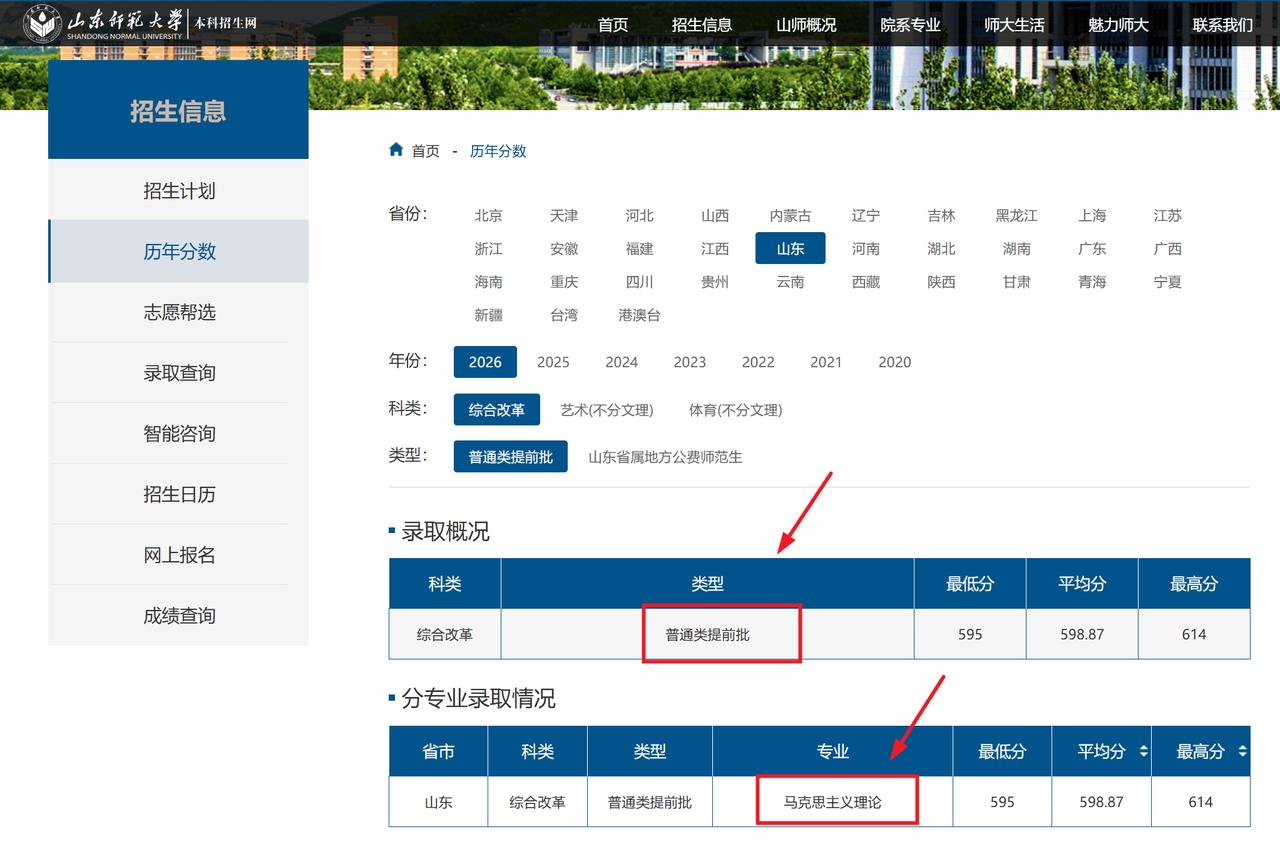Click 历年分数 breadcrumb link

click(x=498, y=151)
